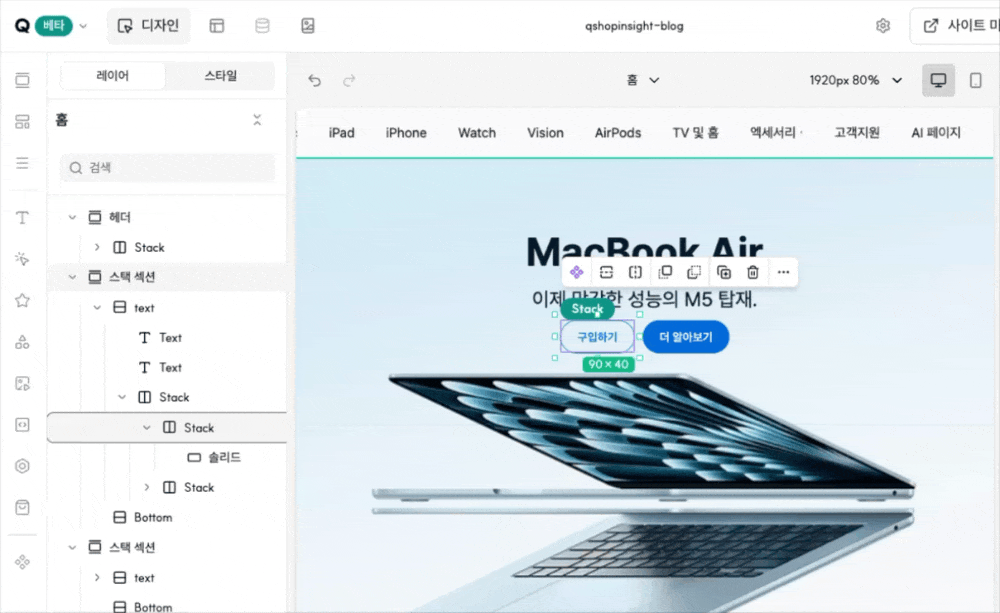Open the shopping bag icon in sidebar
The width and height of the screenshot is (1000, 613).
pos(22,508)
